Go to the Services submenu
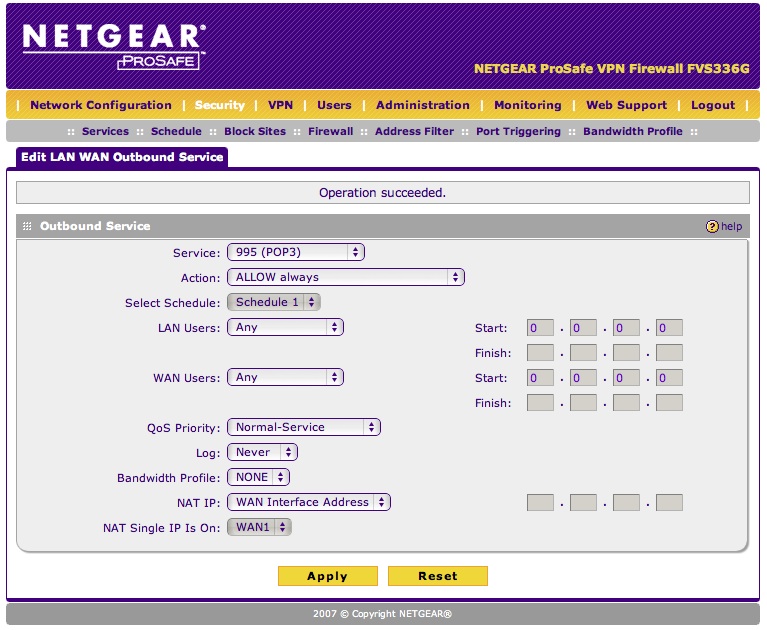 tap(105, 132)
